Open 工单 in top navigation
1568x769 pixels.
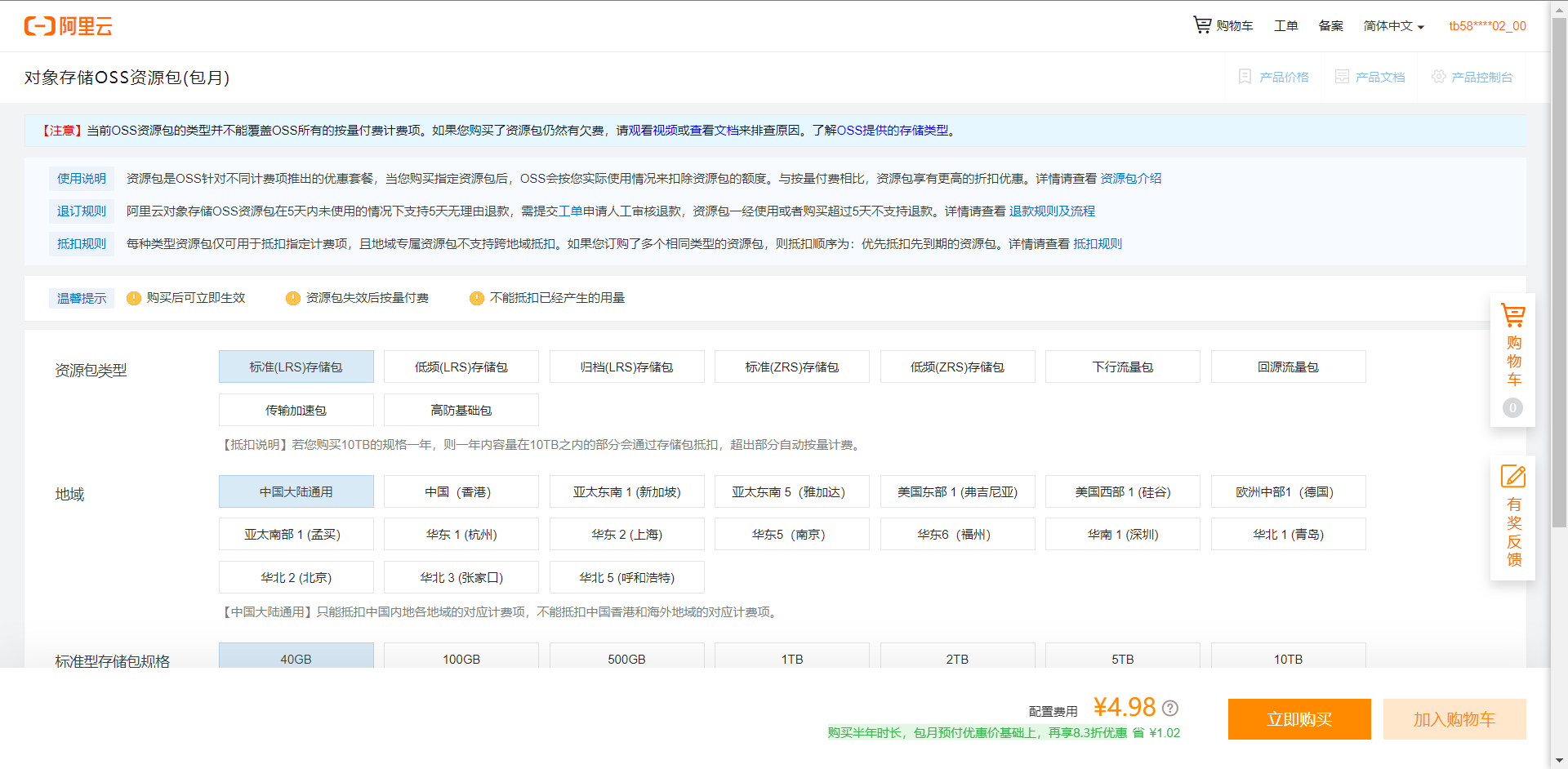[x=1285, y=26]
